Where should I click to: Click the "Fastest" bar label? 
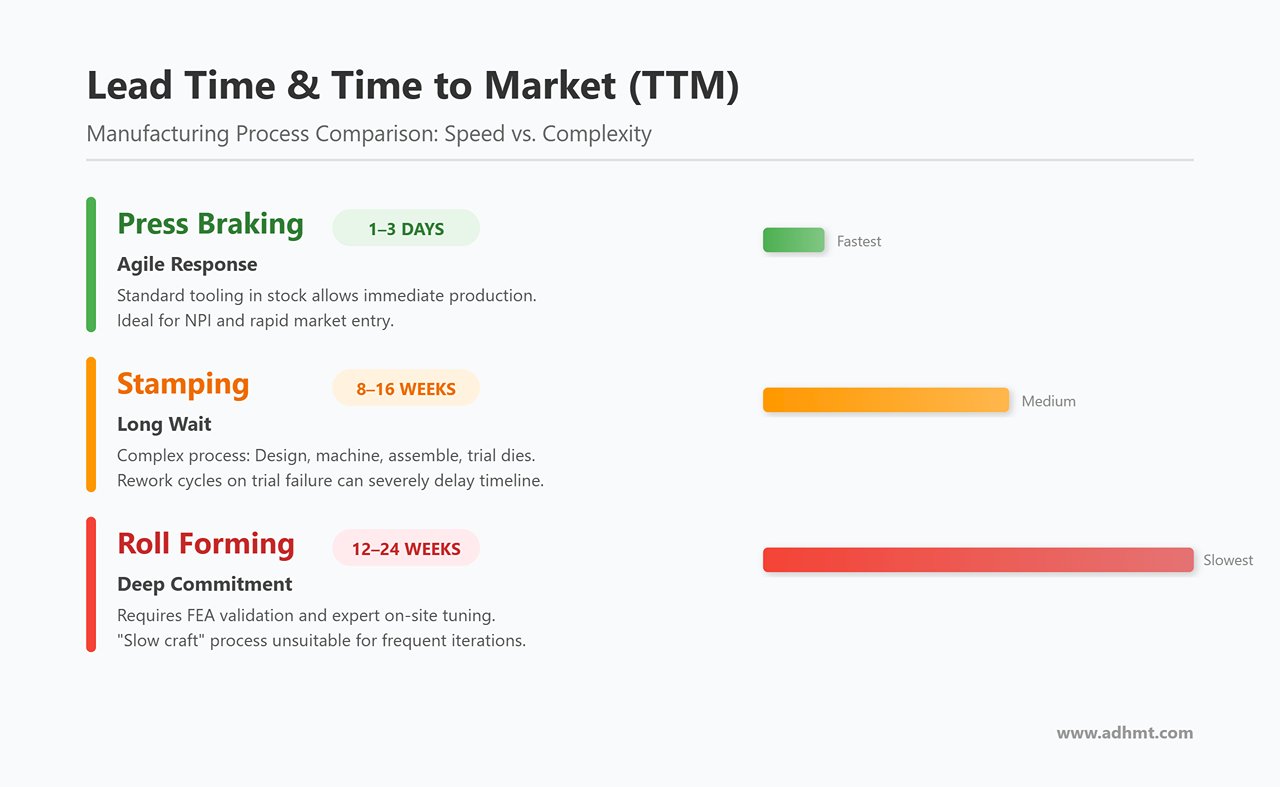pyautogui.click(x=859, y=242)
